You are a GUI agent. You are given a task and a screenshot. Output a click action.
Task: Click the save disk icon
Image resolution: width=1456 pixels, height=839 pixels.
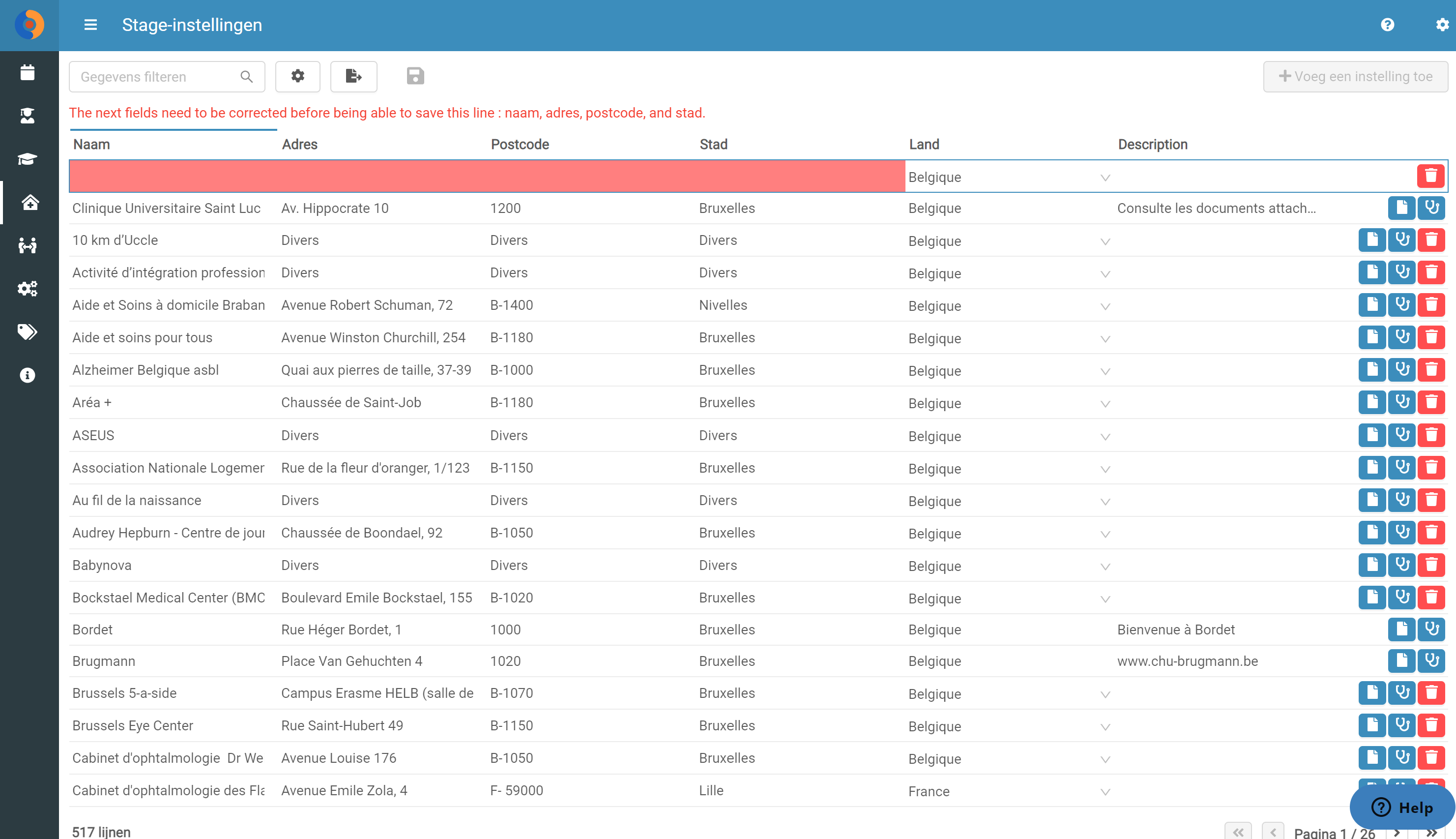click(415, 76)
